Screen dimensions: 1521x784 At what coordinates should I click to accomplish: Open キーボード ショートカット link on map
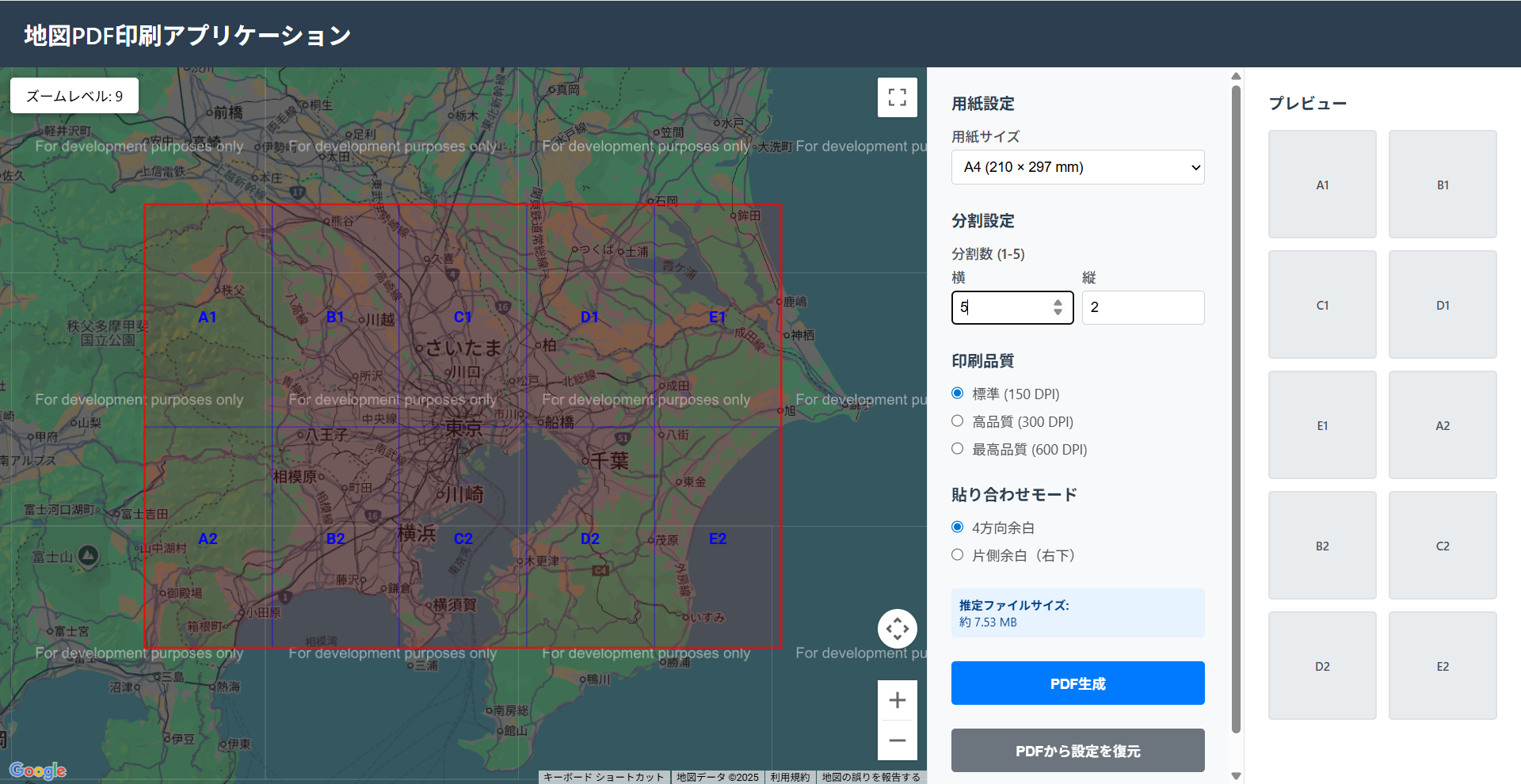tap(604, 777)
